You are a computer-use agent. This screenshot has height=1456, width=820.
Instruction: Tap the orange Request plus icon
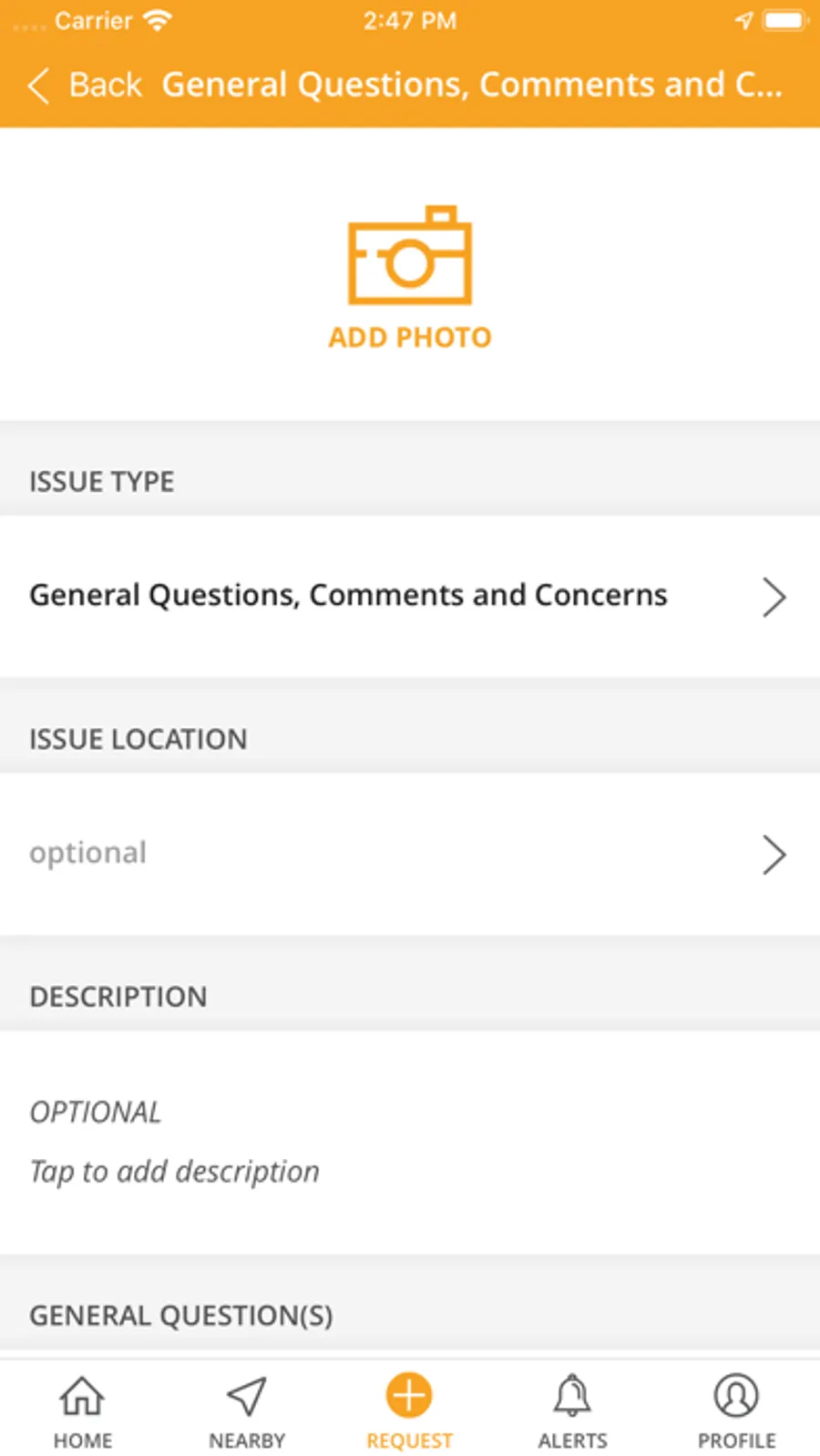click(409, 1395)
